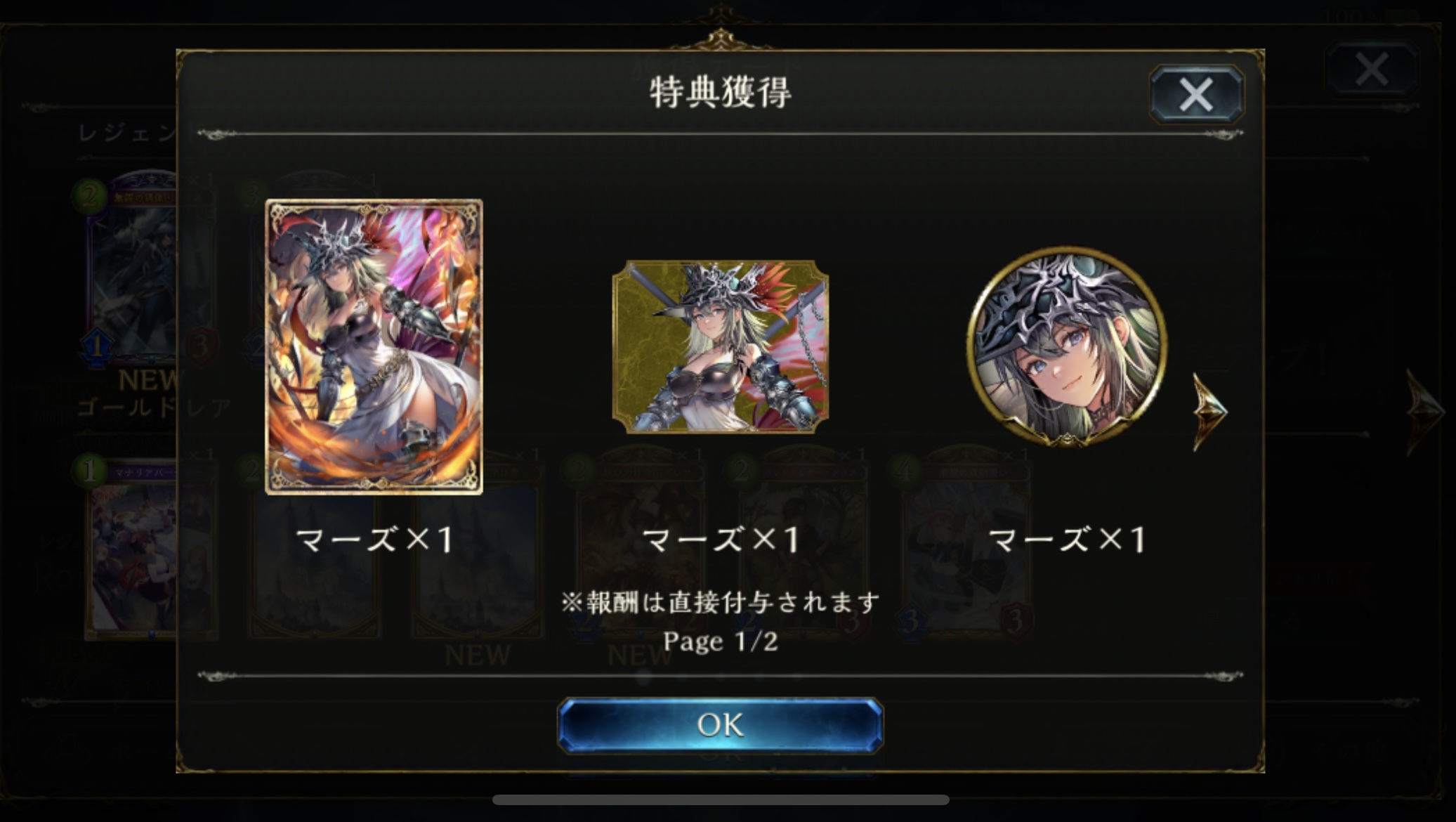Tap the マーズ×1 label under the portrait
The image size is (1456, 822).
[1067, 540]
